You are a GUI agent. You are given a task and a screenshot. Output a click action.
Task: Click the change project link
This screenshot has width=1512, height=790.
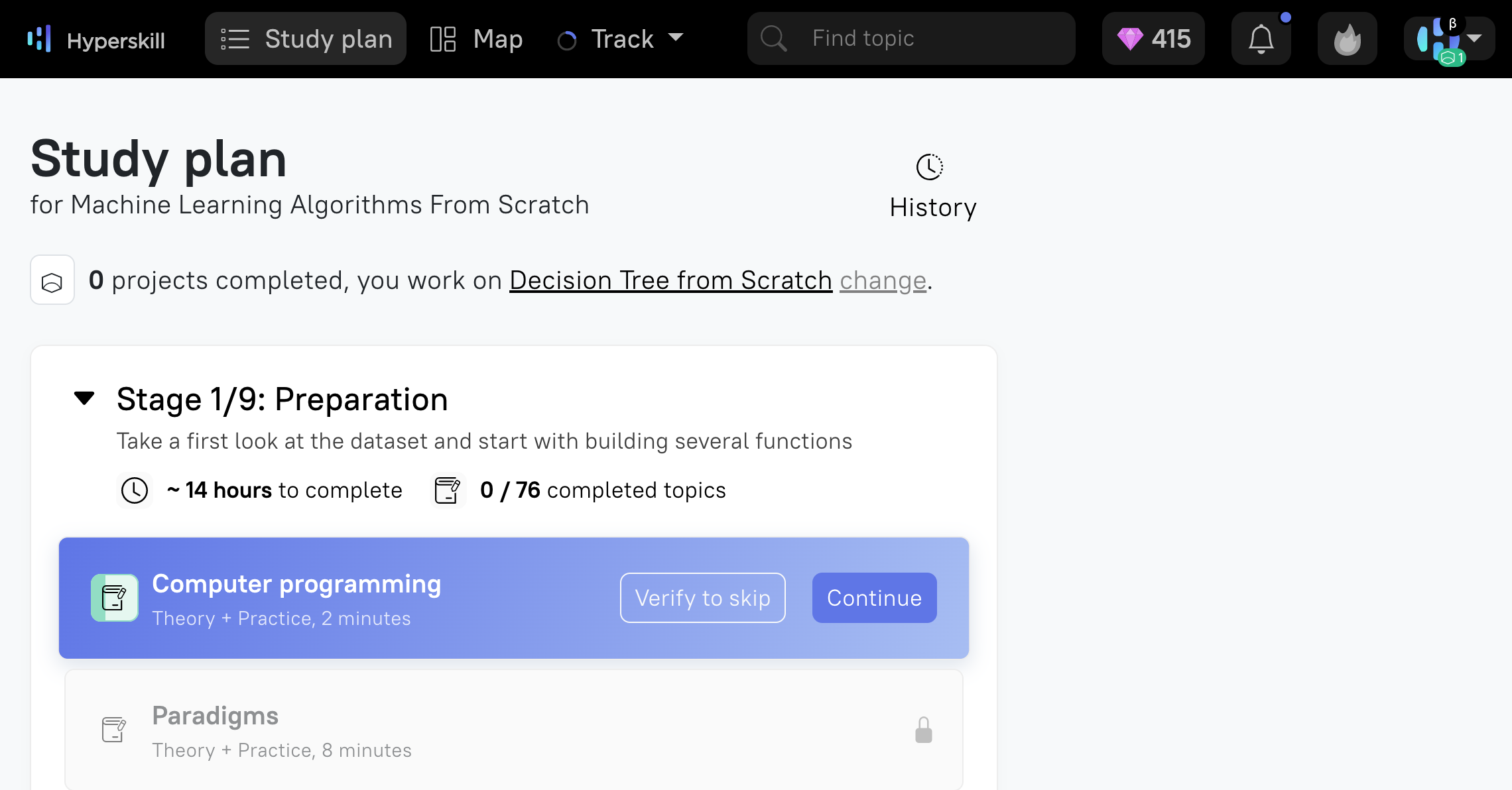coord(883,280)
